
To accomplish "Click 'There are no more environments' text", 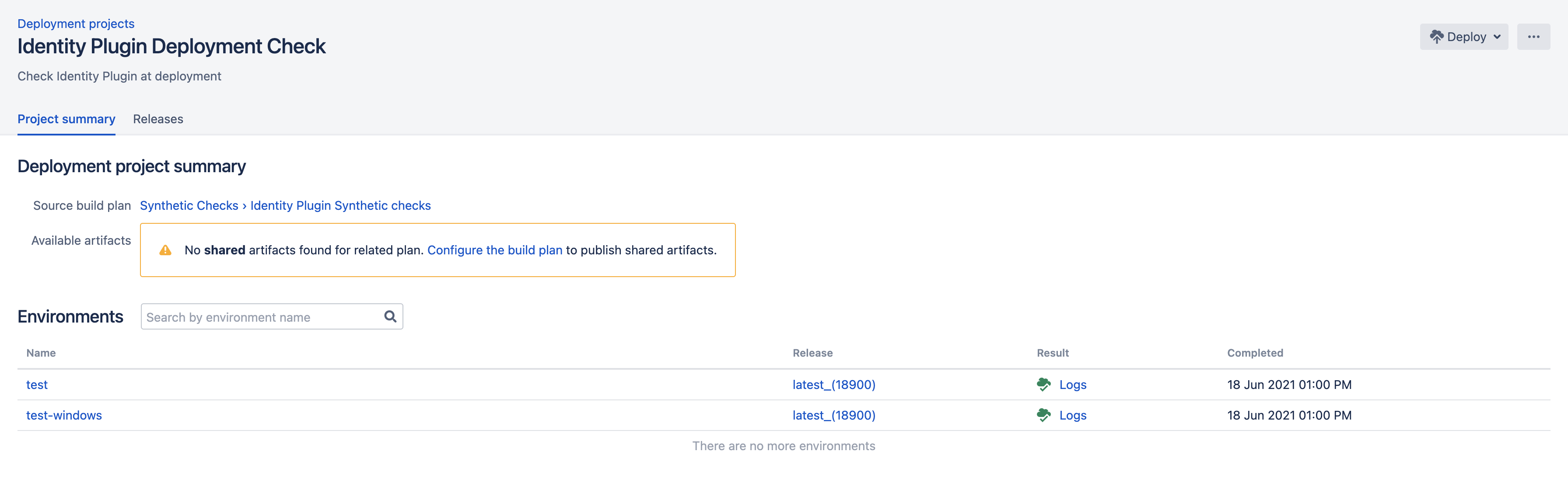I will (784, 446).
